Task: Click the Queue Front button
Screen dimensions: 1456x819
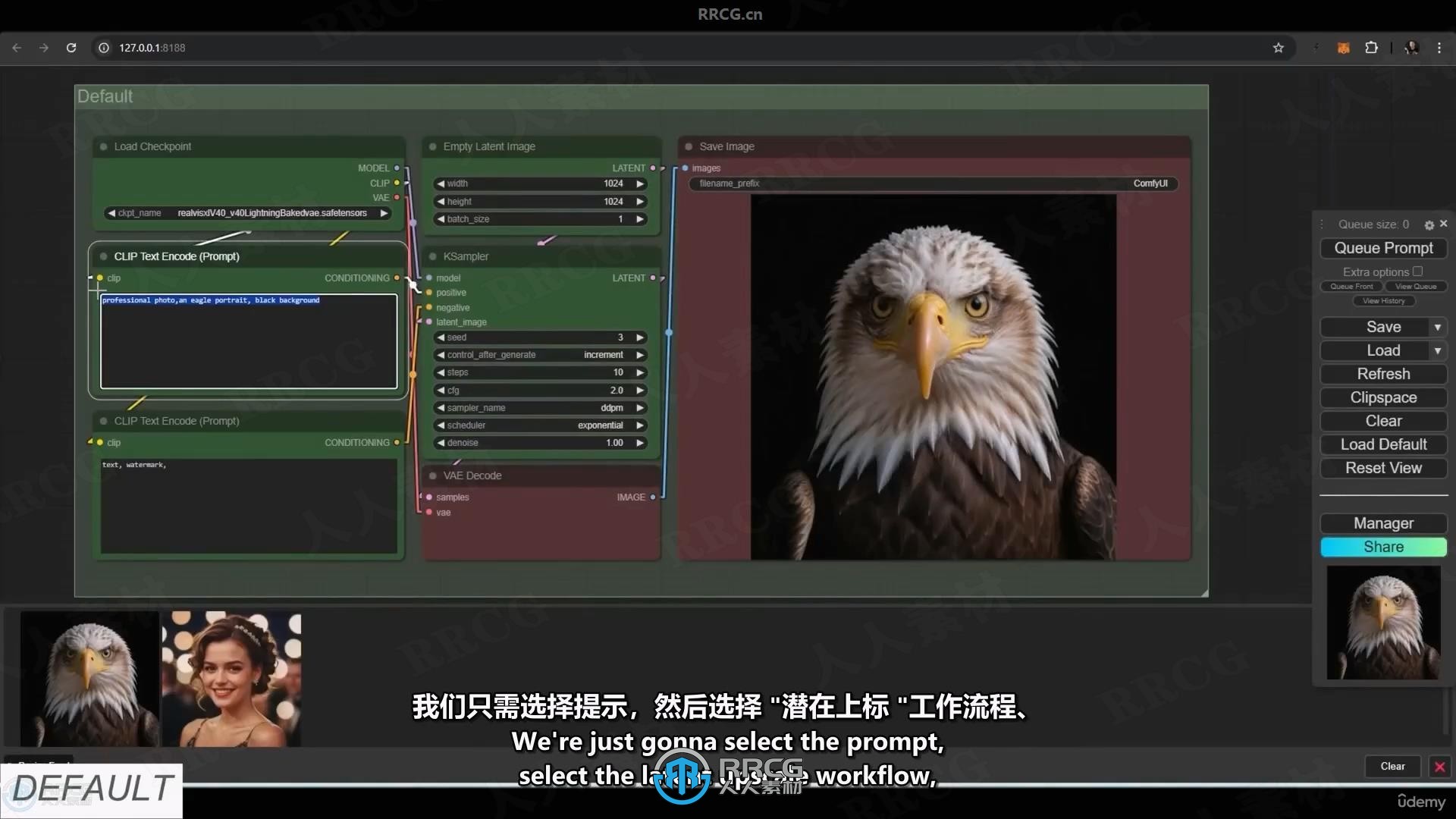Action: point(1351,287)
